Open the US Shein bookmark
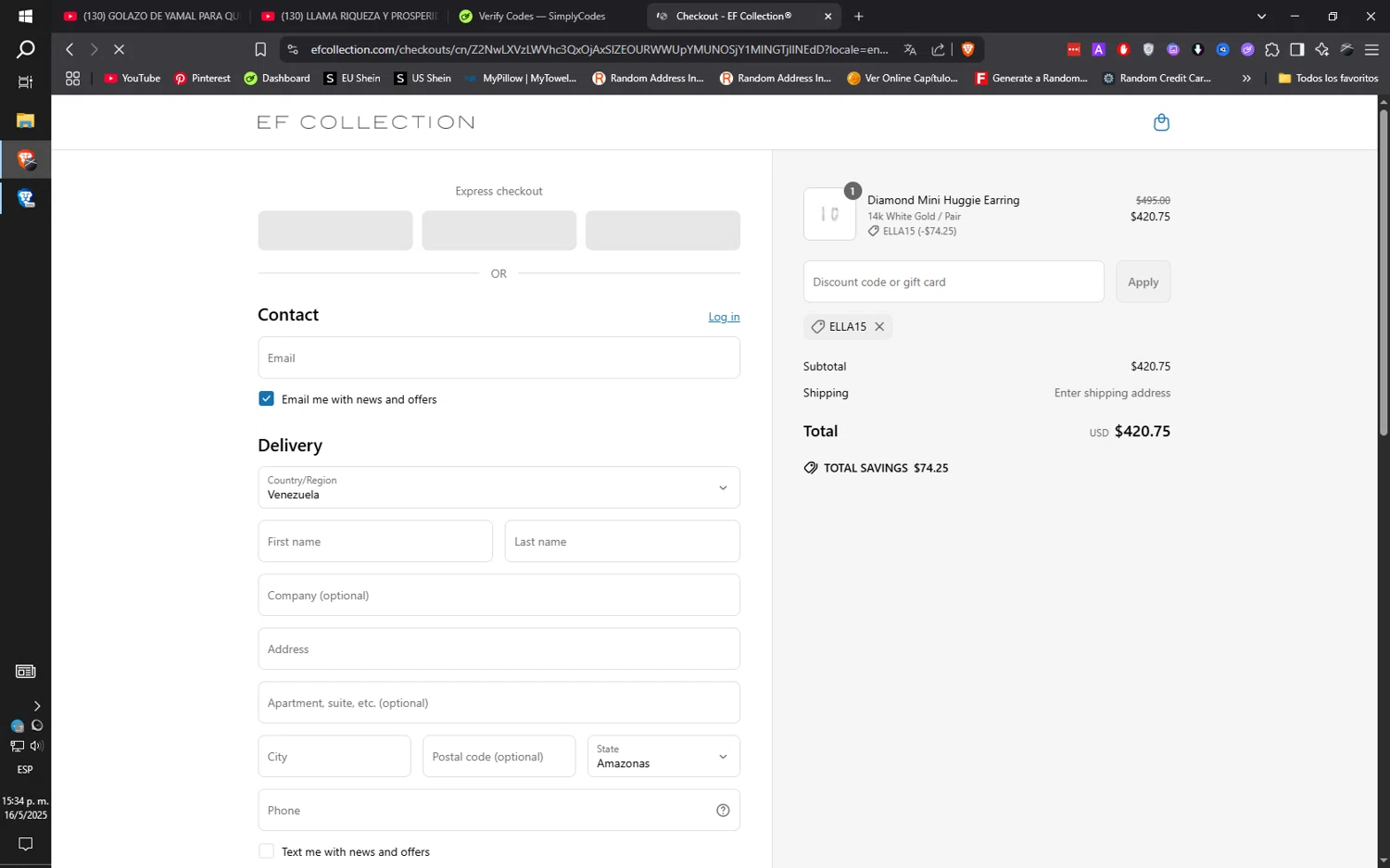Image resolution: width=1390 pixels, height=868 pixels. 423,79
